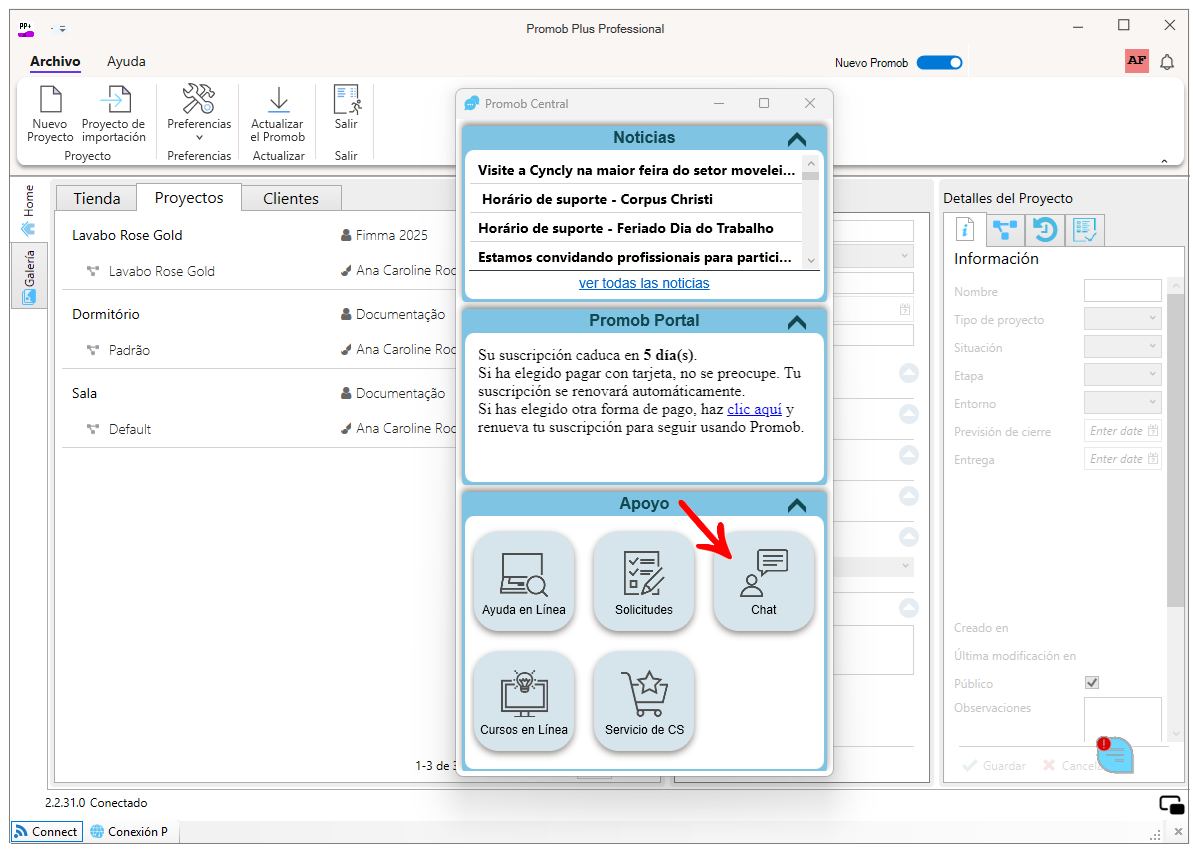
Task: Select the Dormitório project row
Action: point(259,314)
